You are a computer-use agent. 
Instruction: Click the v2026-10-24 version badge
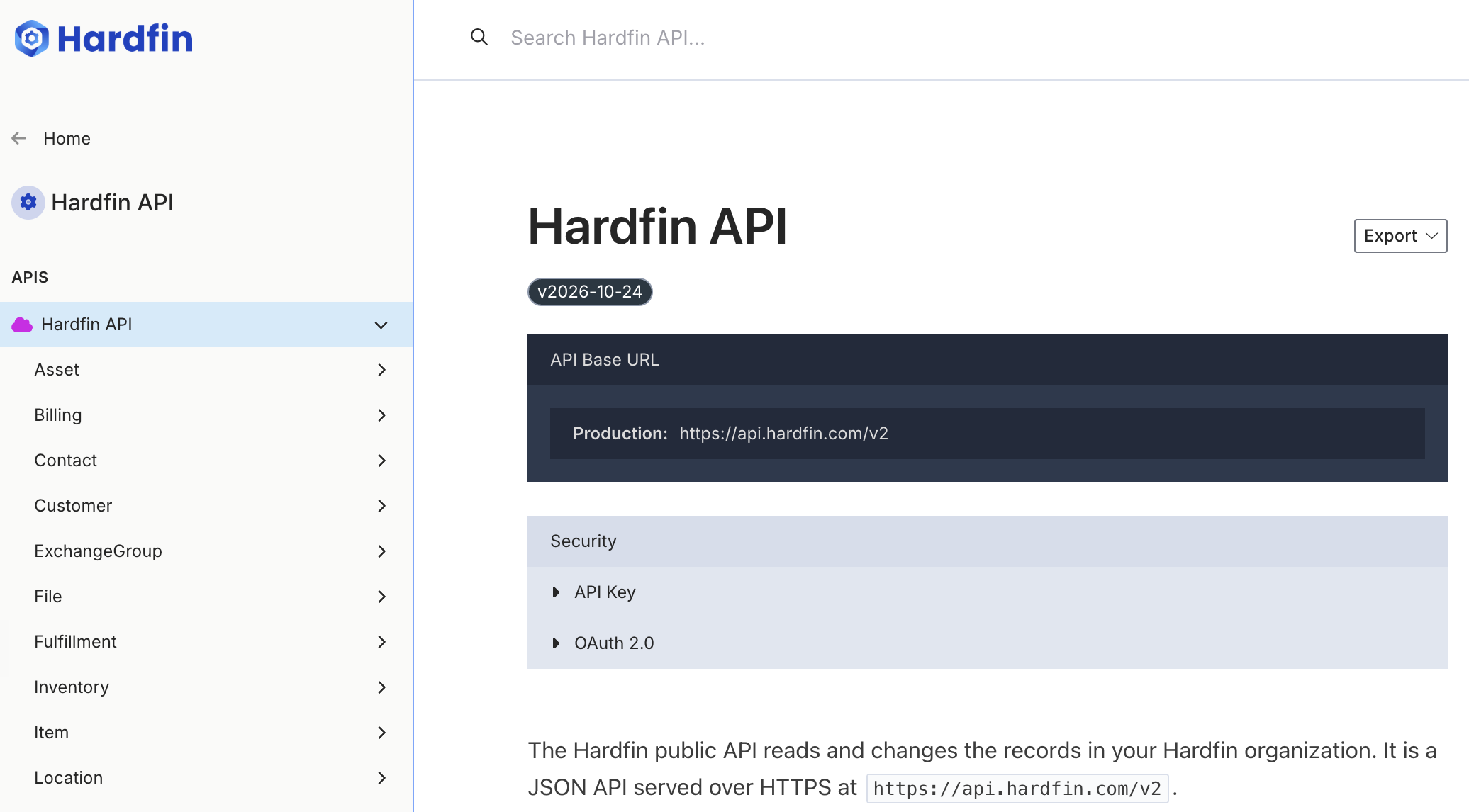(x=590, y=292)
